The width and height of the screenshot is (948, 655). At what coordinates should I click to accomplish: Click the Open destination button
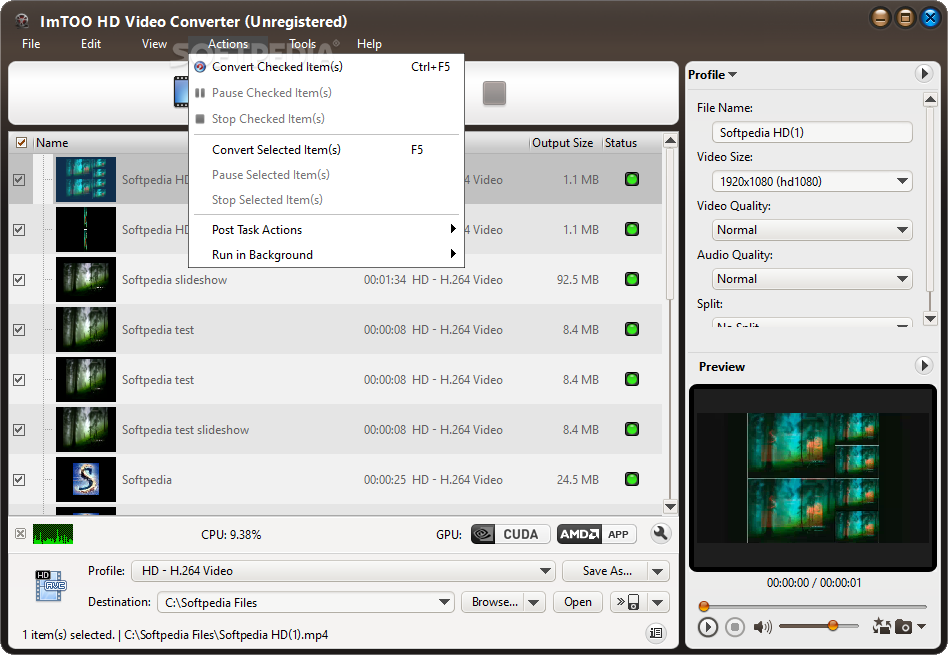[577, 602]
